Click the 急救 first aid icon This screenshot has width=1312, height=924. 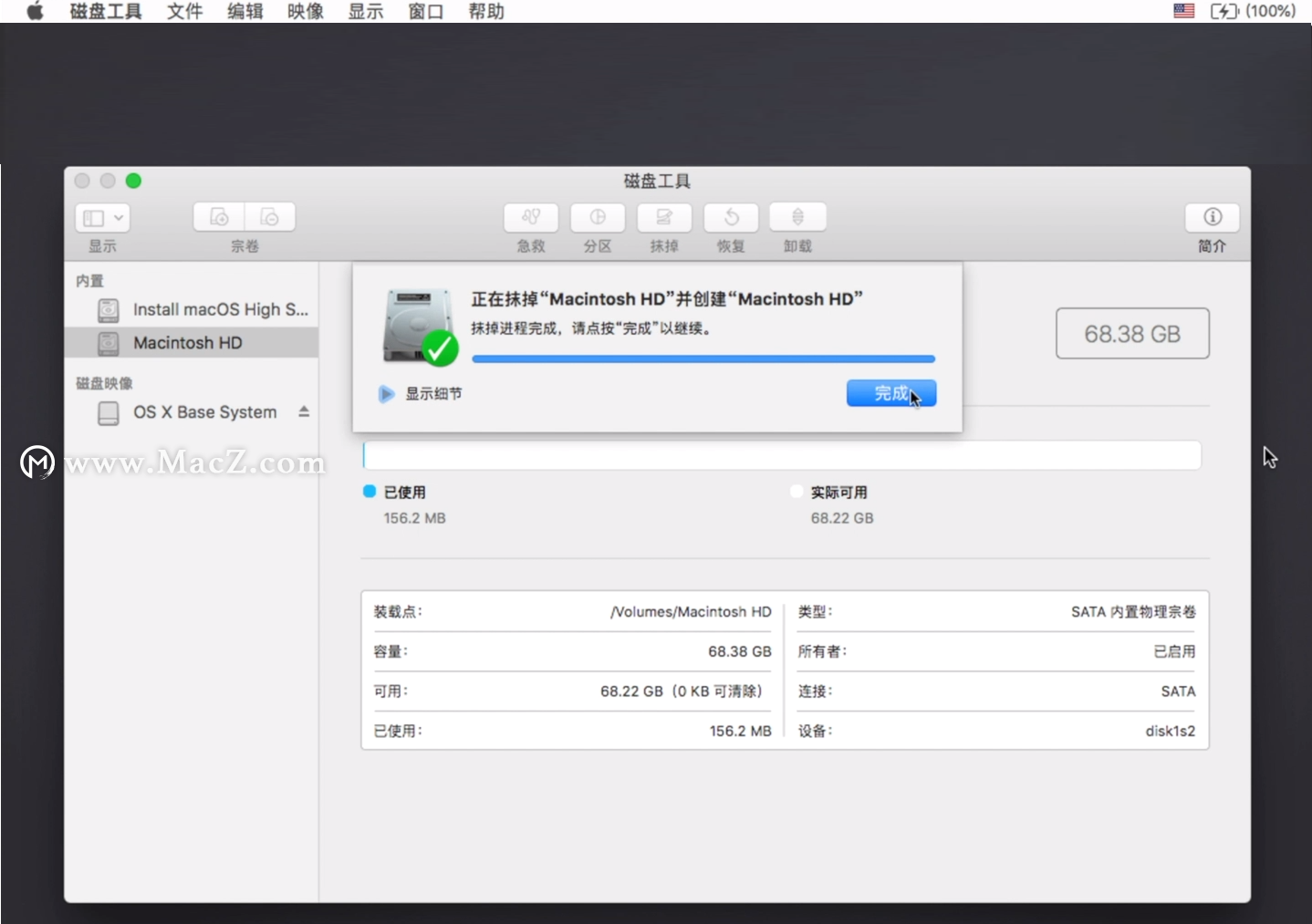(531, 217)
